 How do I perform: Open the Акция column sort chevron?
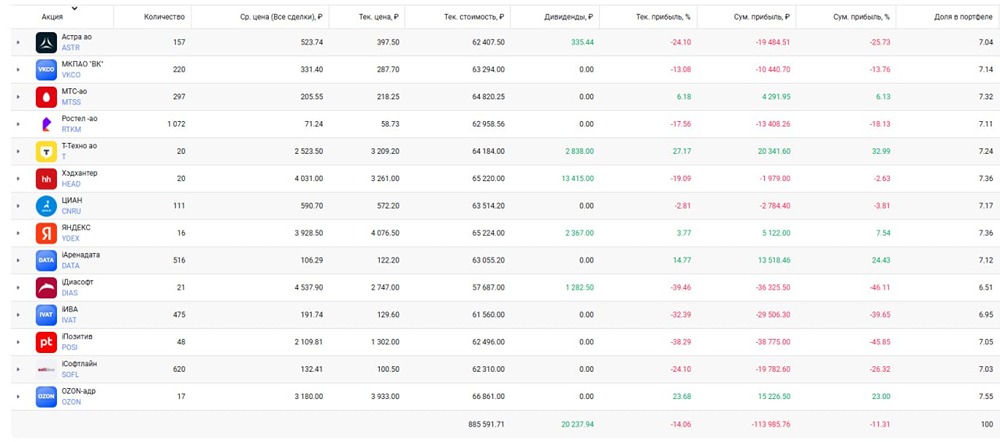point(75,8)
